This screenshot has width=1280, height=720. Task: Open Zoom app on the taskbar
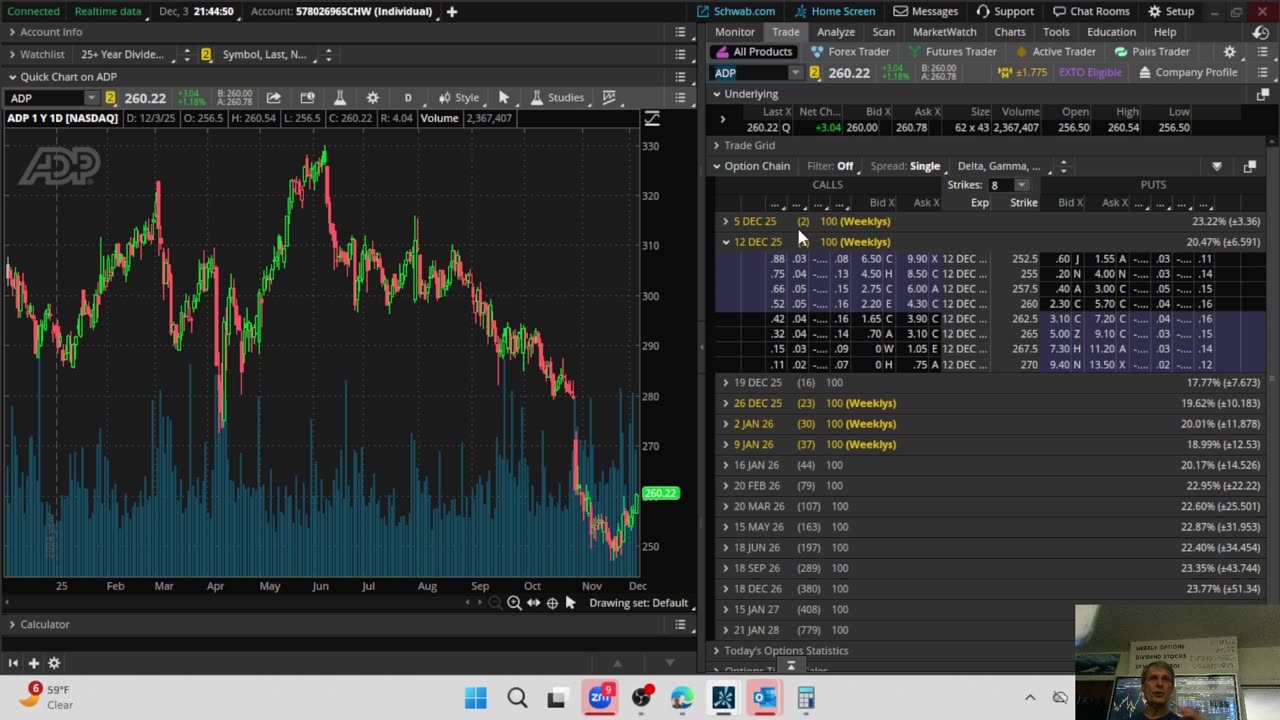[x=600, y=697]
